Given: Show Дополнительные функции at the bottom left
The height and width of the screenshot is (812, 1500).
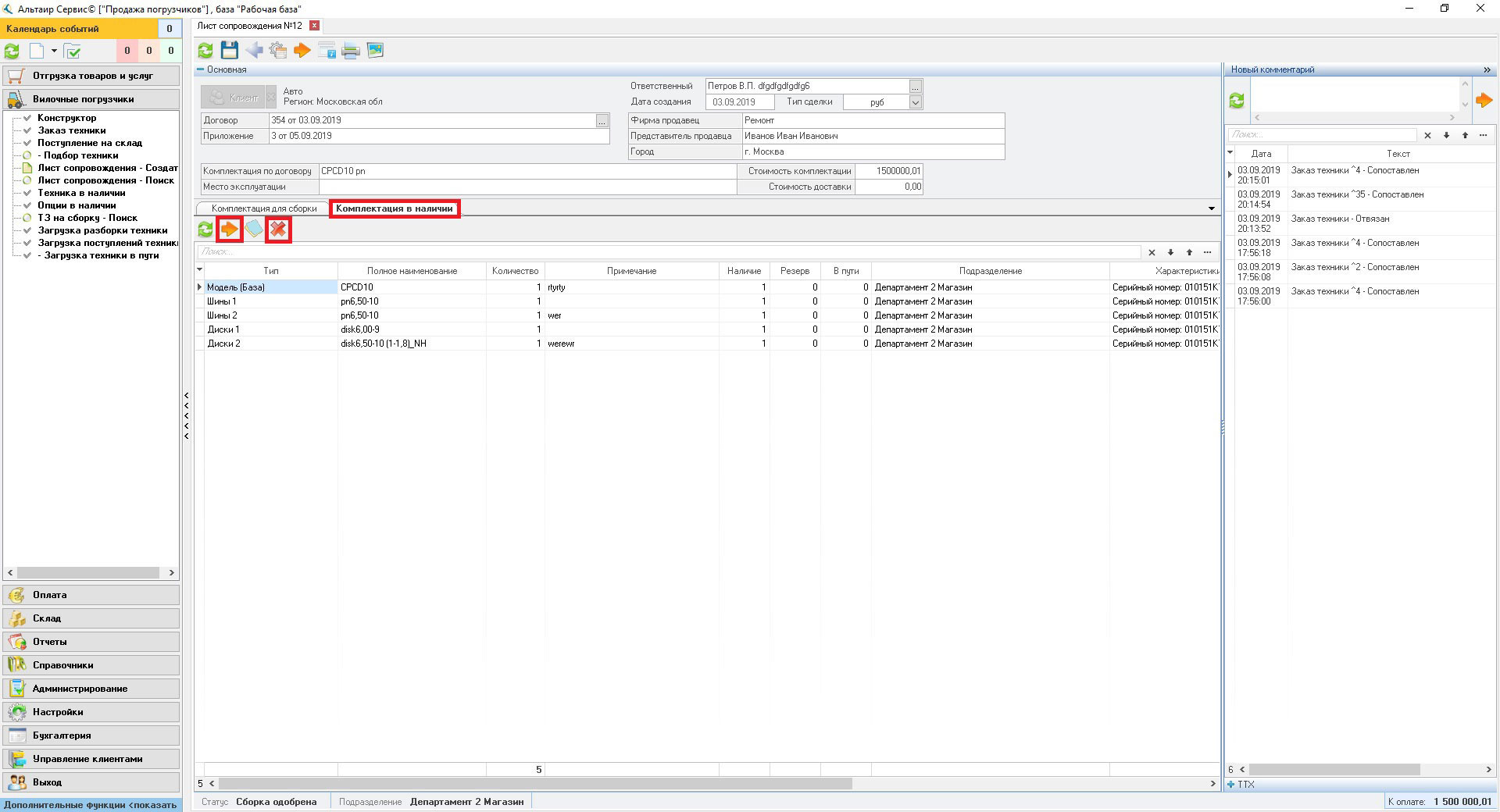Looking at the screenshot, I should tap(91, 805).
